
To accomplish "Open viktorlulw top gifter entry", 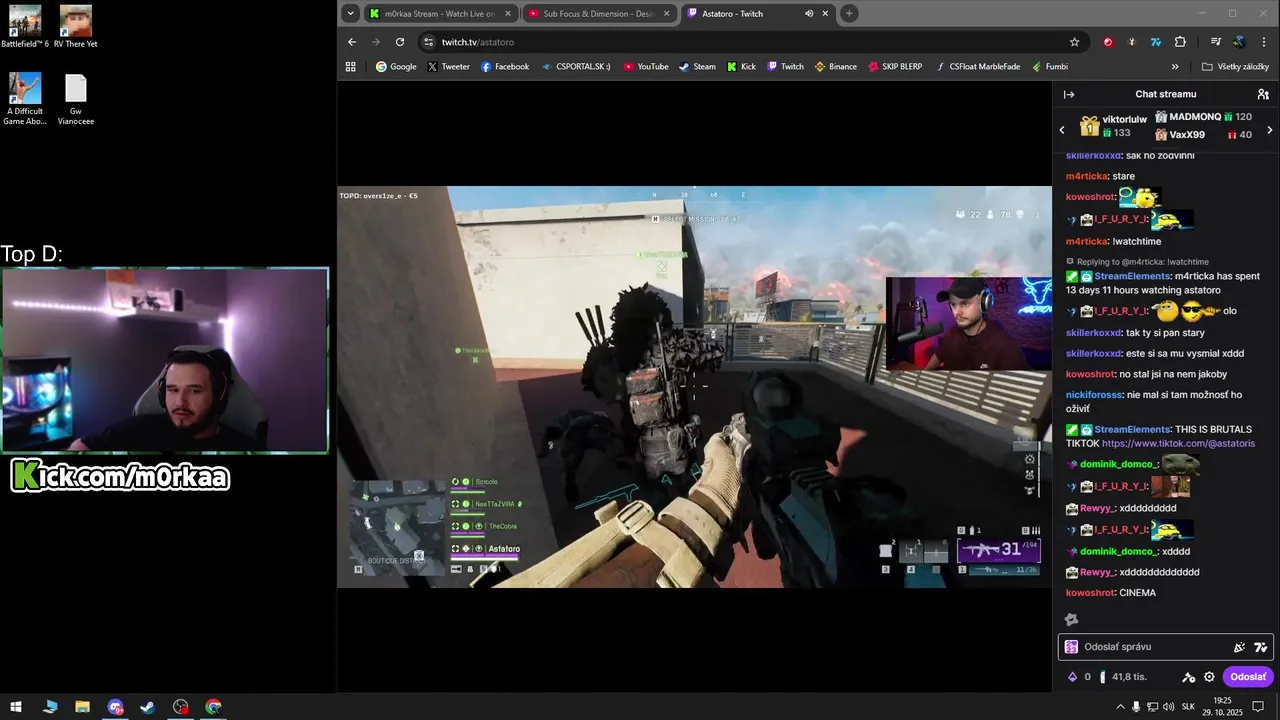I will pos(1114,126).
